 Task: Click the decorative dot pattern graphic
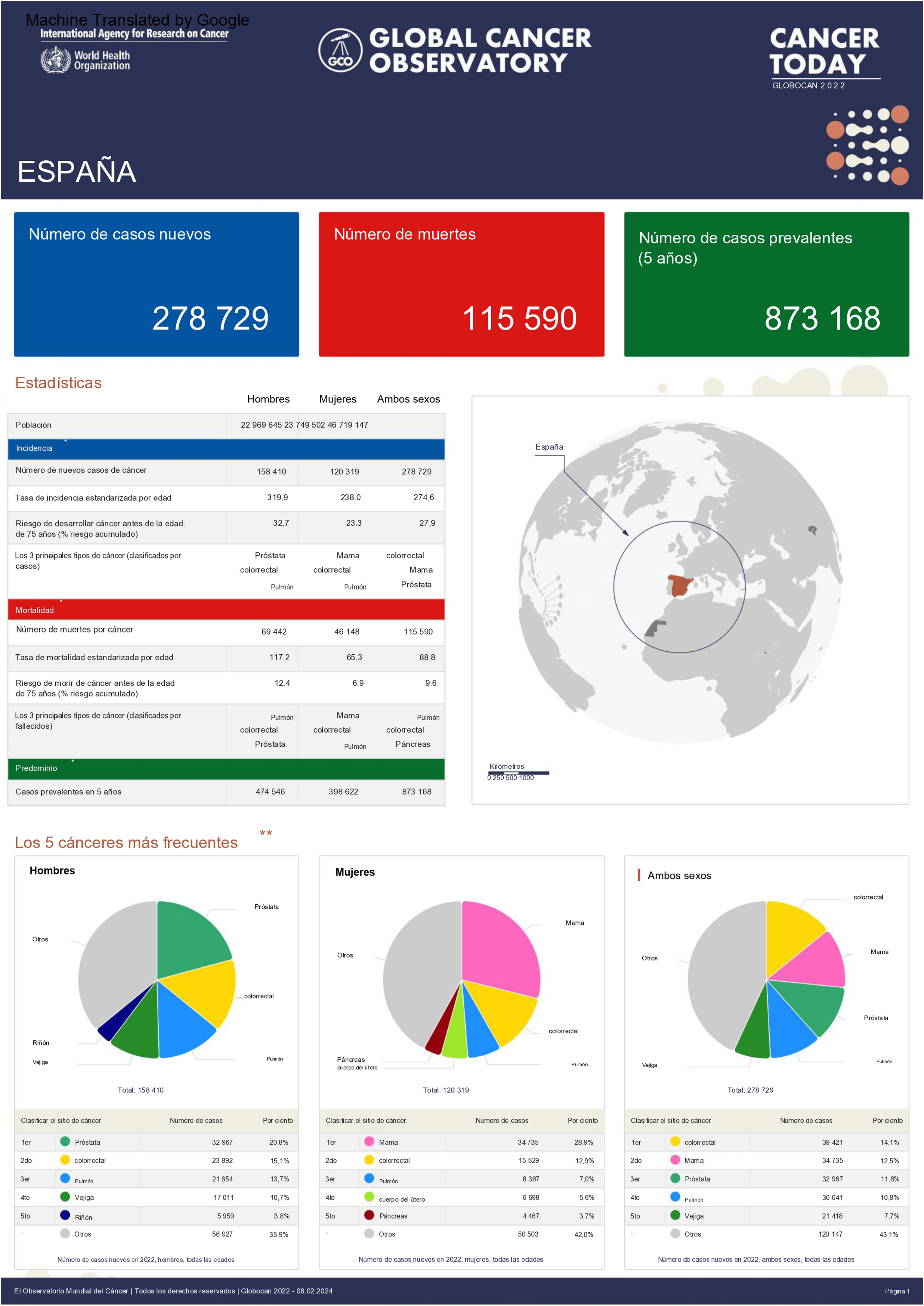tap(867, 146)
